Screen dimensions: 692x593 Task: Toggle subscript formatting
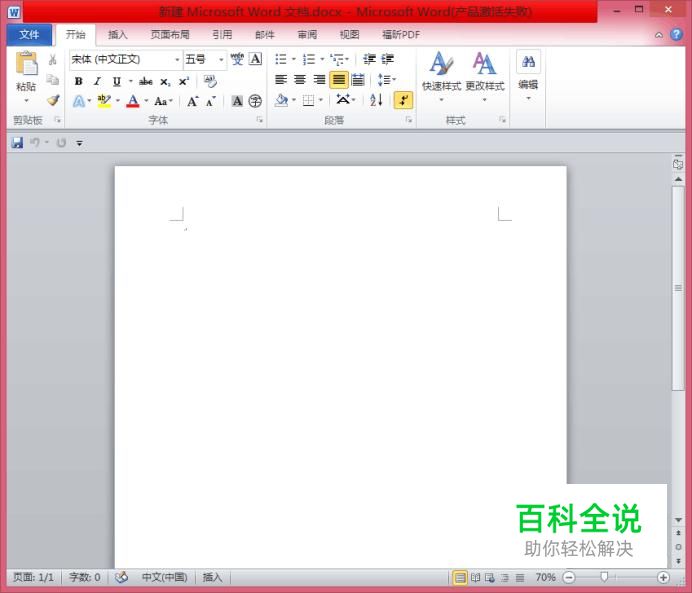click(x=165, y=82)
